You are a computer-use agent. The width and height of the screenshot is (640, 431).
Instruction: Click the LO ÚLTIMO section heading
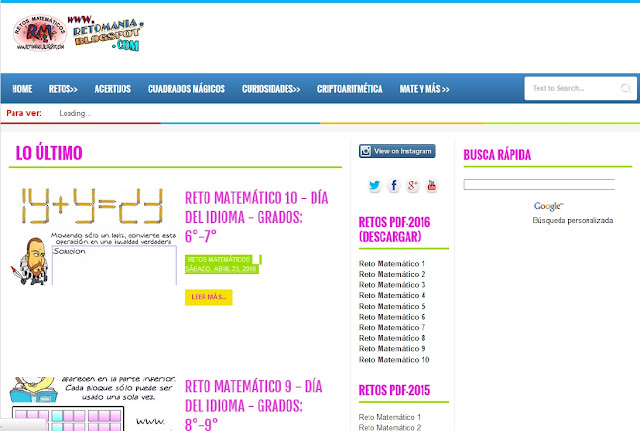point(49,153)
